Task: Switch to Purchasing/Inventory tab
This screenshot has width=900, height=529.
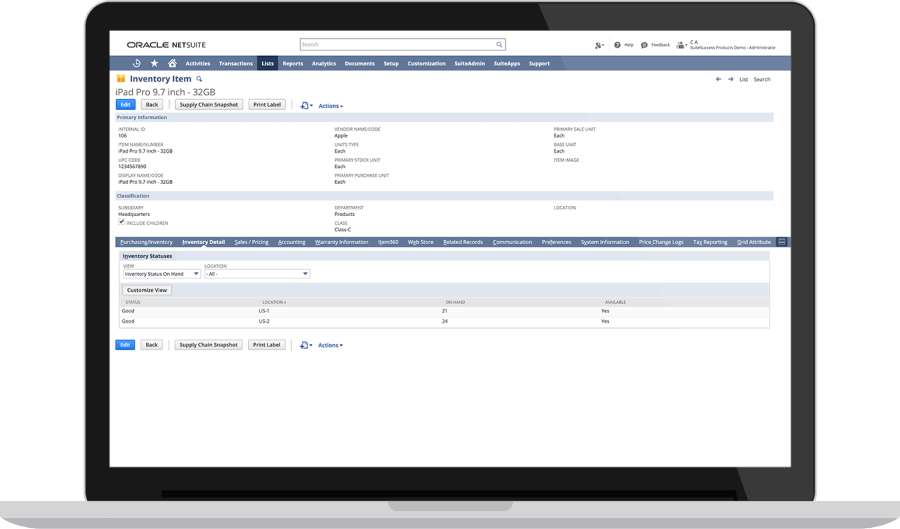Action: [146, 242]
